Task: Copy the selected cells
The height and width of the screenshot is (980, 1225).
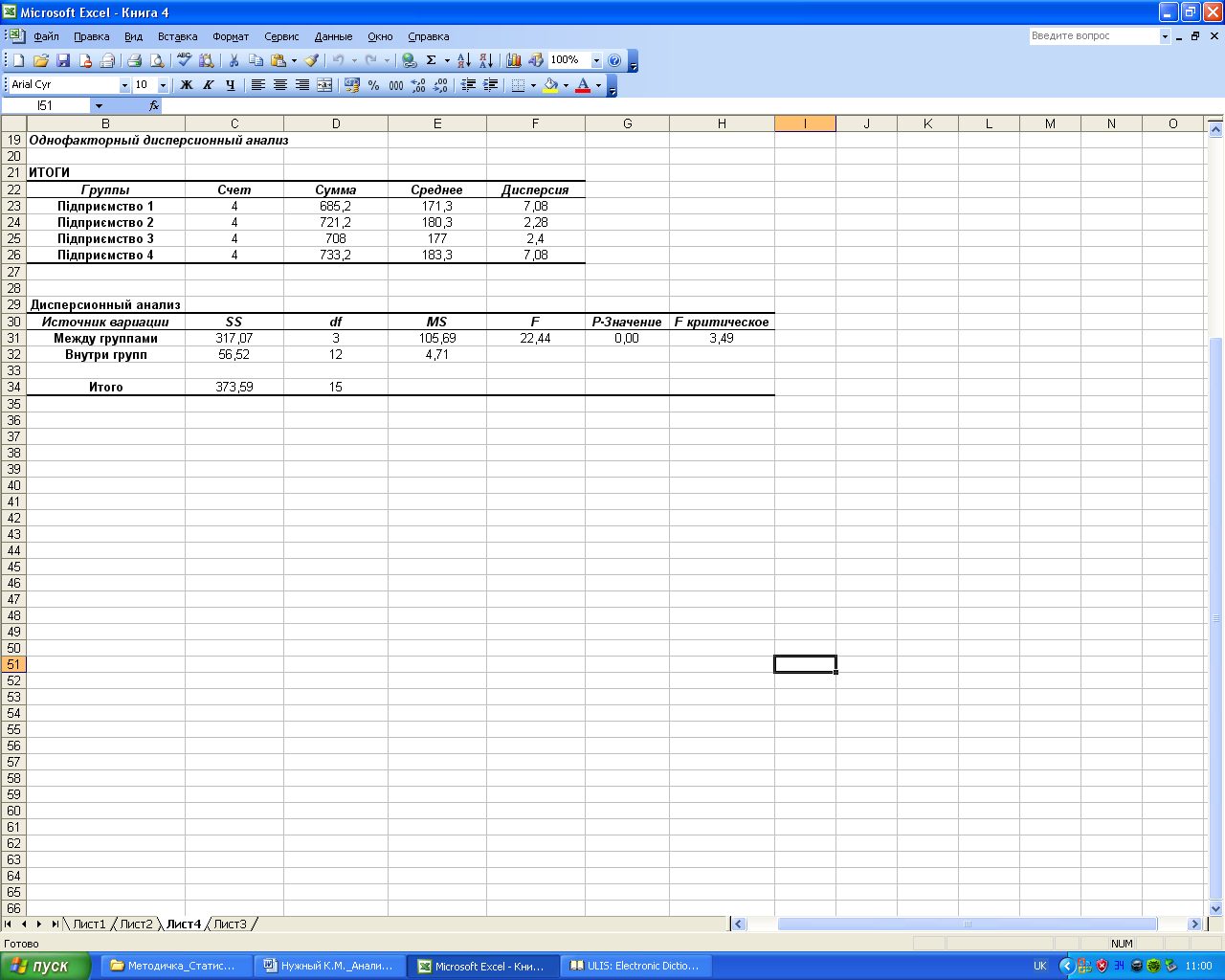Action: 256,60
